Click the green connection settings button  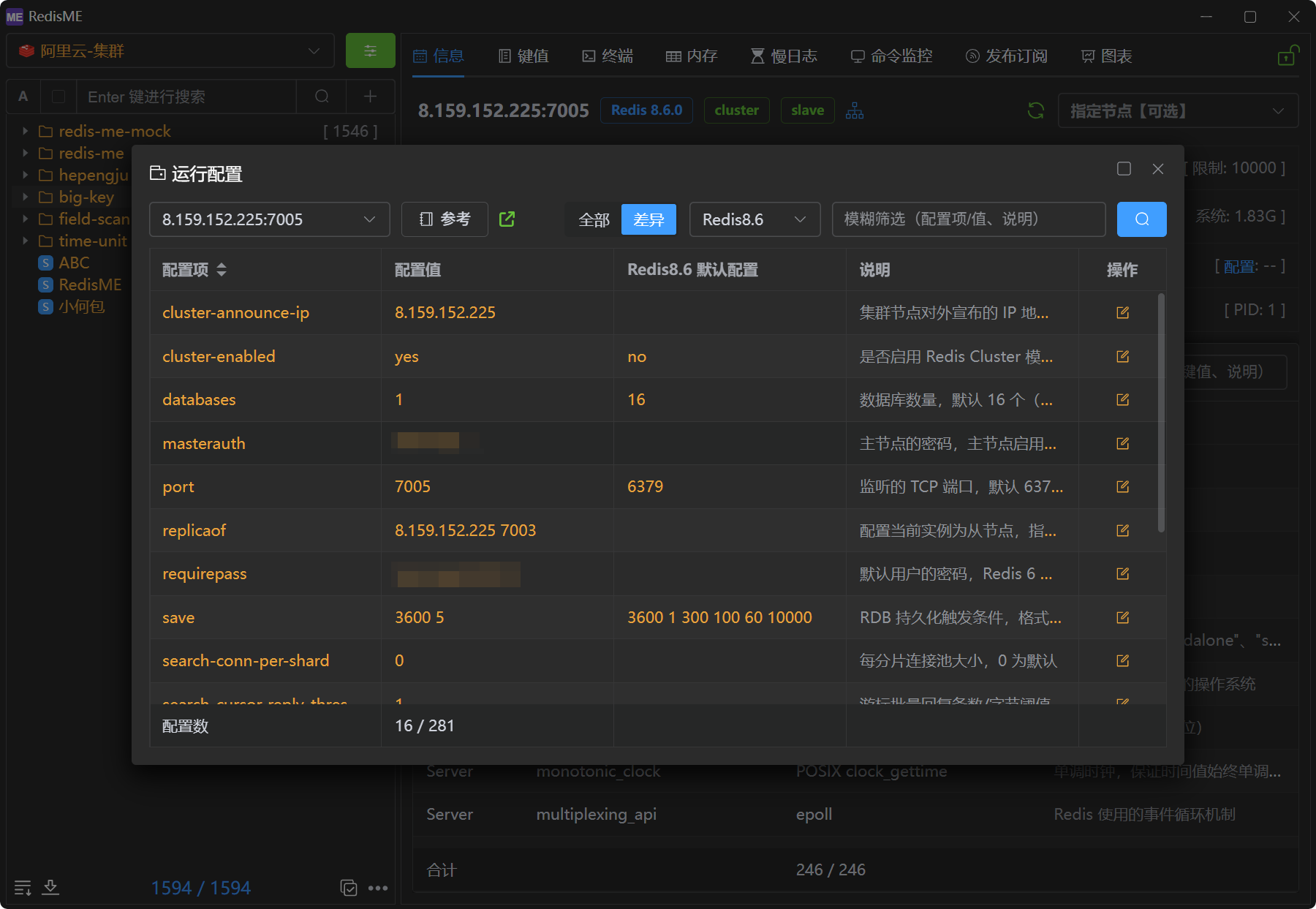click(x=370, y=51)
